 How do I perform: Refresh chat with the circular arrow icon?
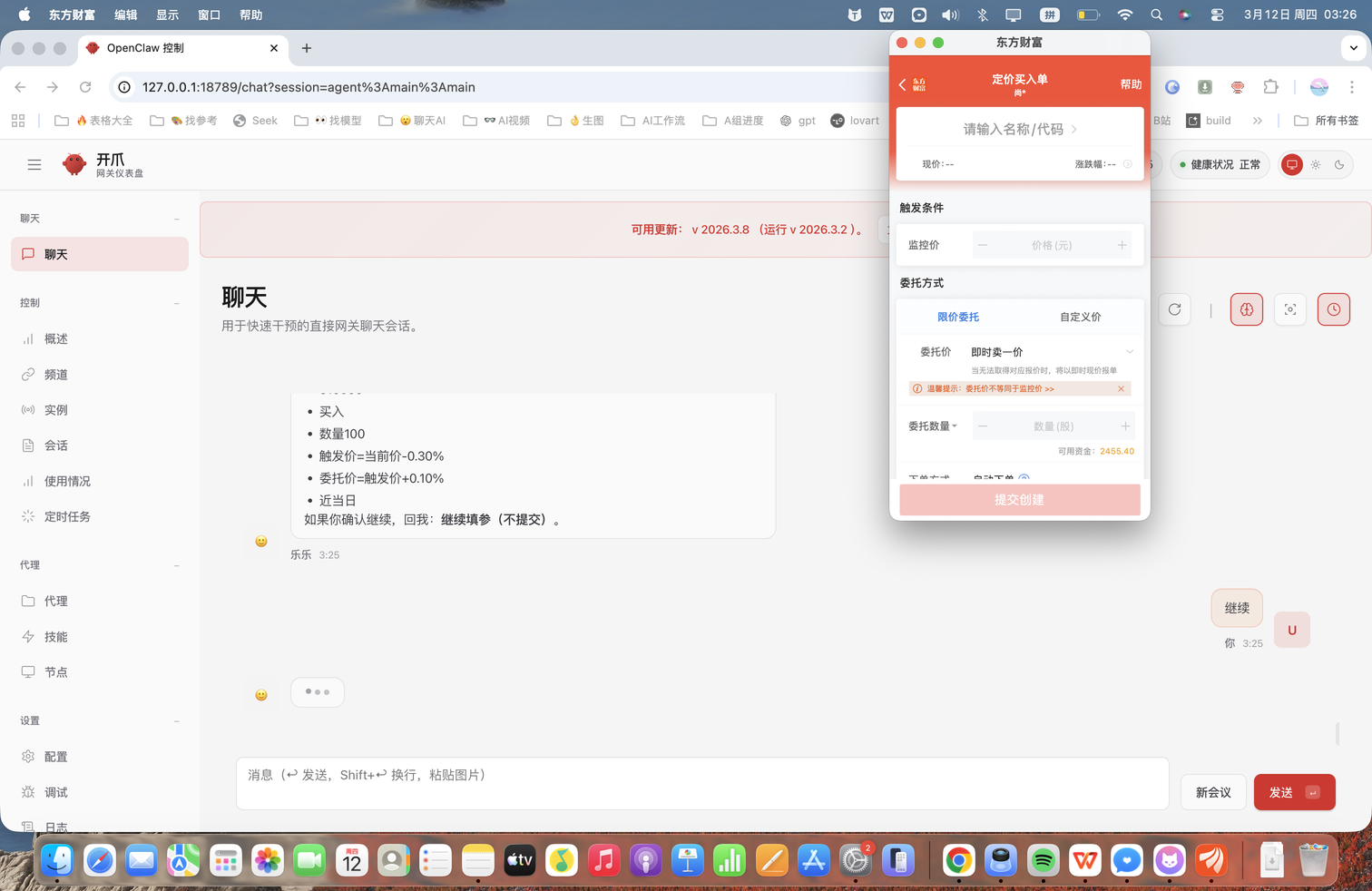click(1174, 309)
